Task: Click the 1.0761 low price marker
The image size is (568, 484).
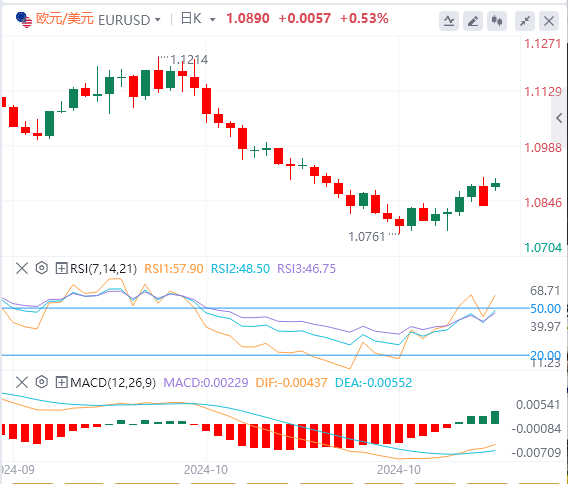Action: point(367,237)
